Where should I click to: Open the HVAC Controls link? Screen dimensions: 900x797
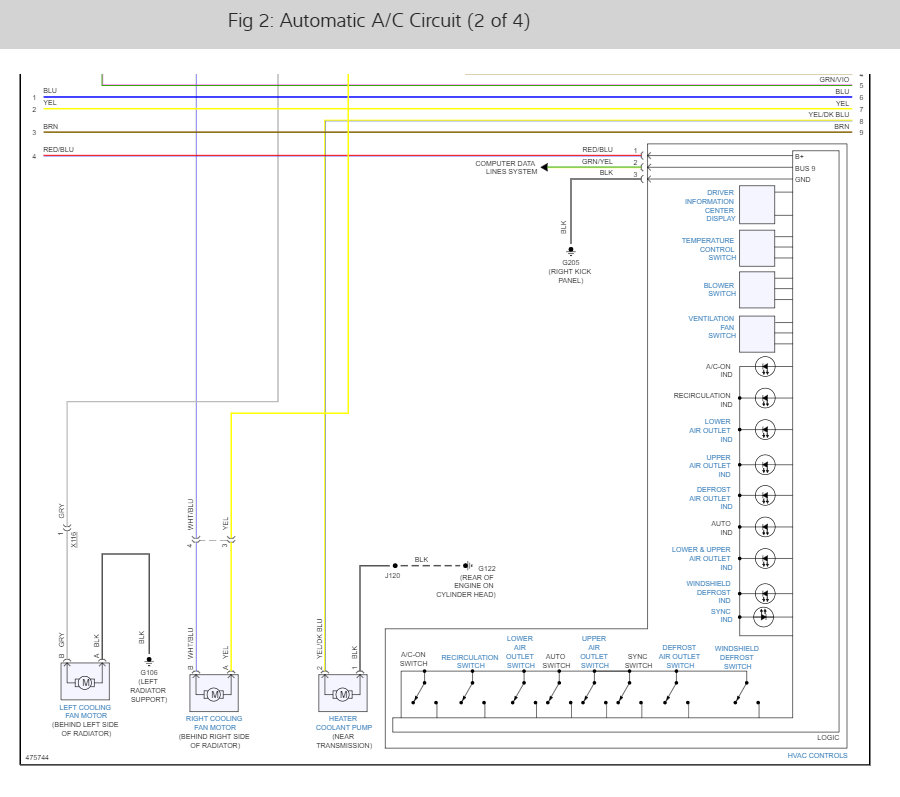(817, 756)
